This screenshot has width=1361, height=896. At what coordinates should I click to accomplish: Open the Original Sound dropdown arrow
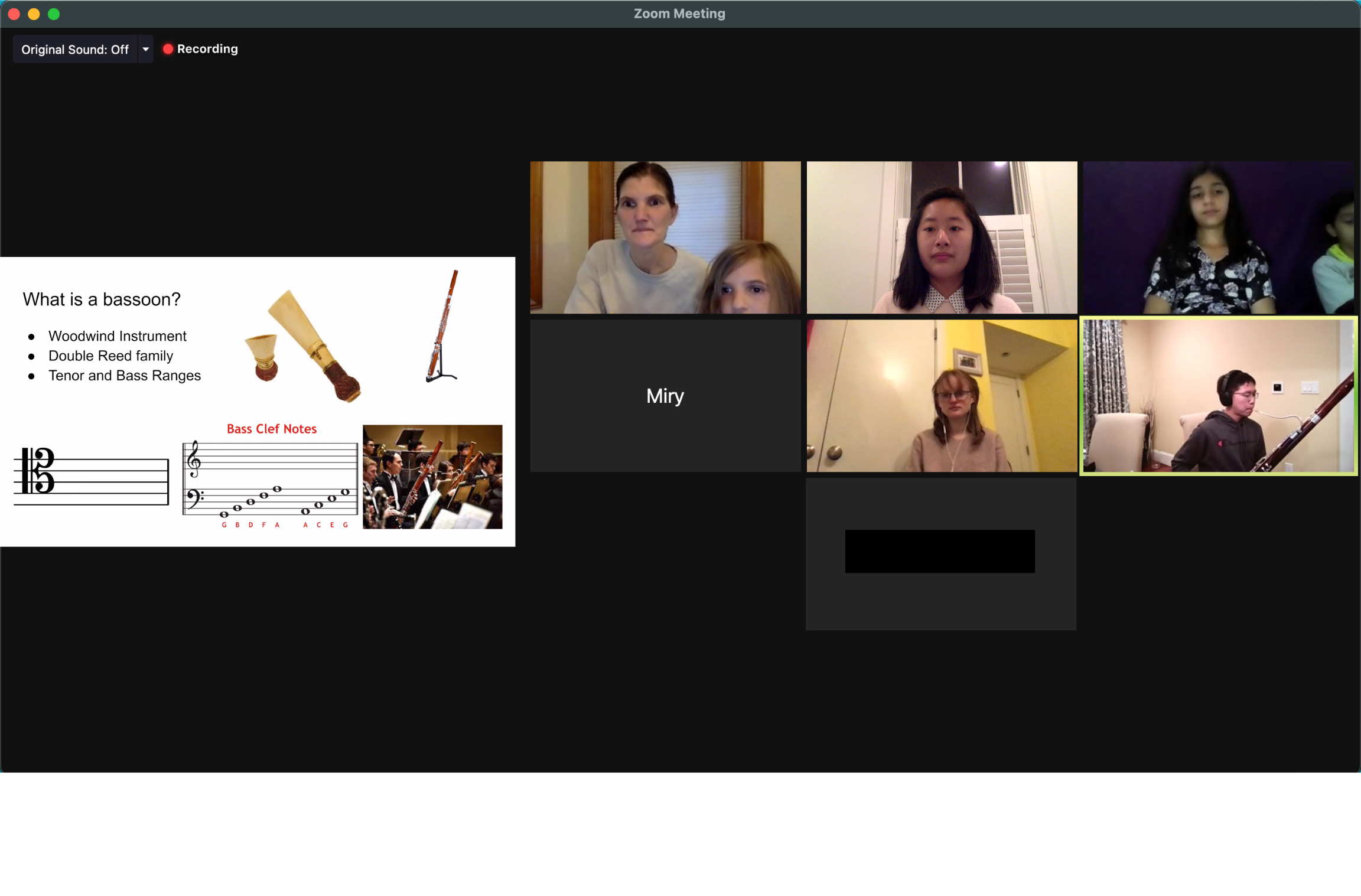point(145,50)
